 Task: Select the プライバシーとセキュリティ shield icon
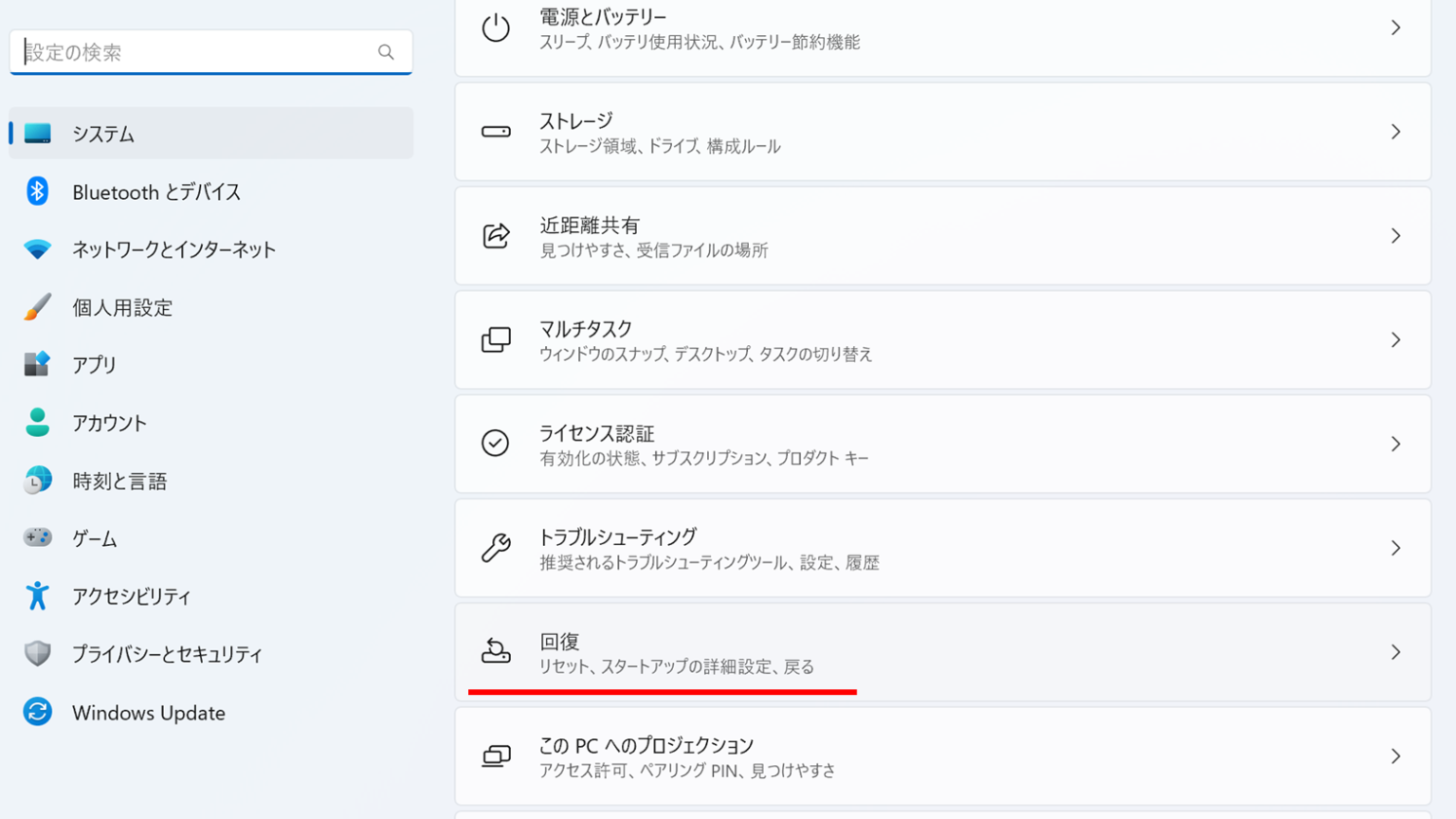36,653
